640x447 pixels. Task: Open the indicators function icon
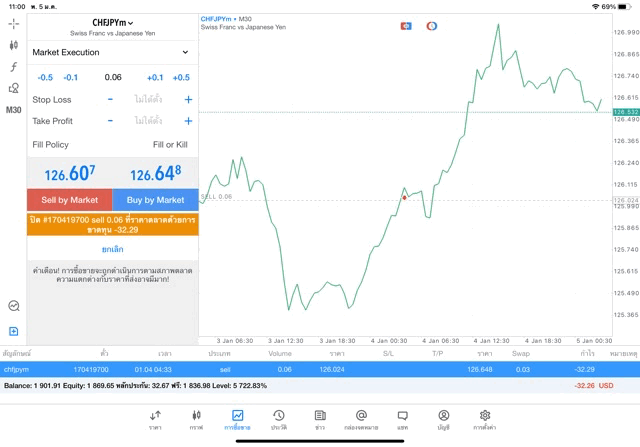pos(14,67)
